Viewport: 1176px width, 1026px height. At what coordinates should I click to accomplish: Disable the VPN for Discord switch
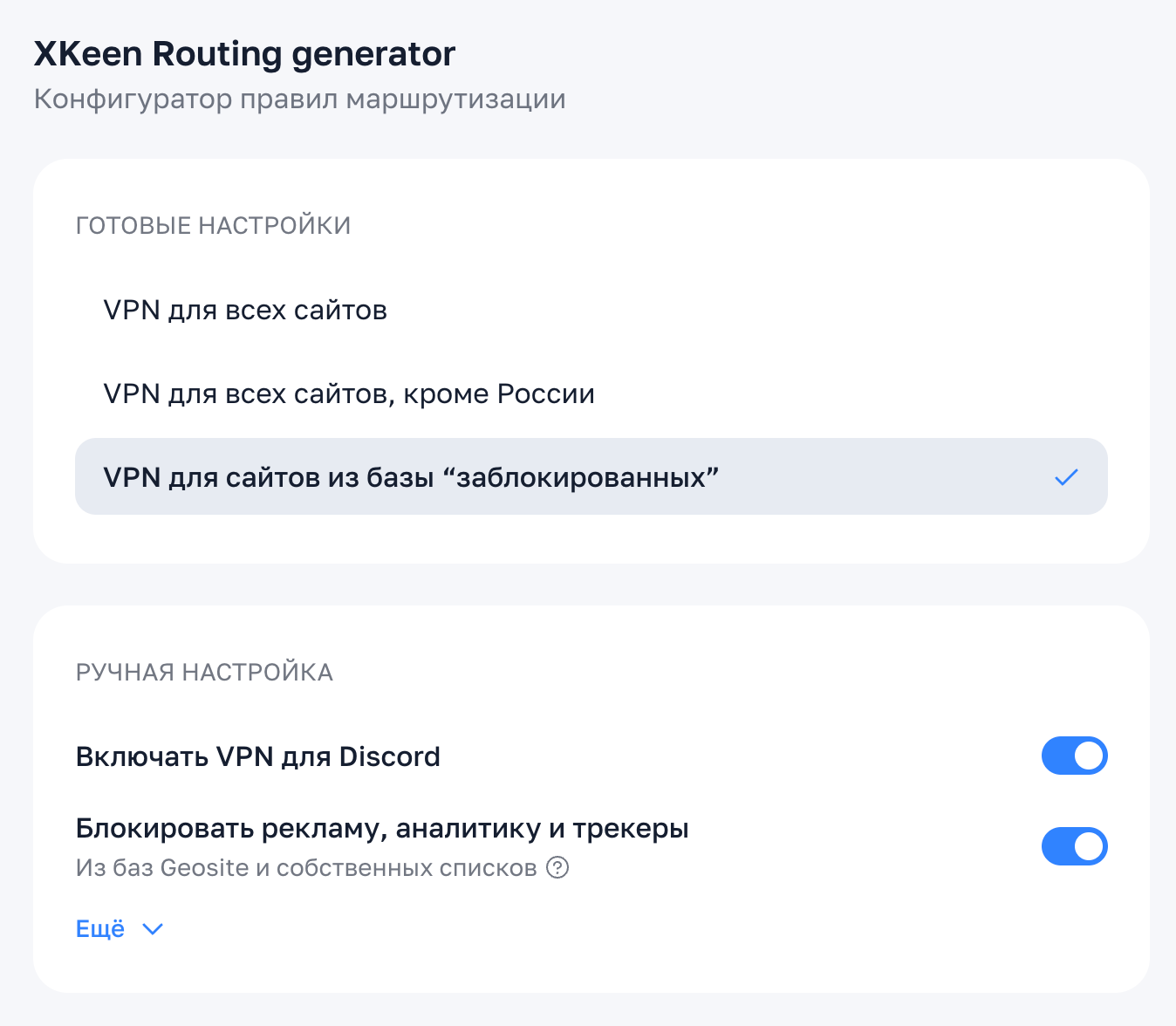(1074, 756)
